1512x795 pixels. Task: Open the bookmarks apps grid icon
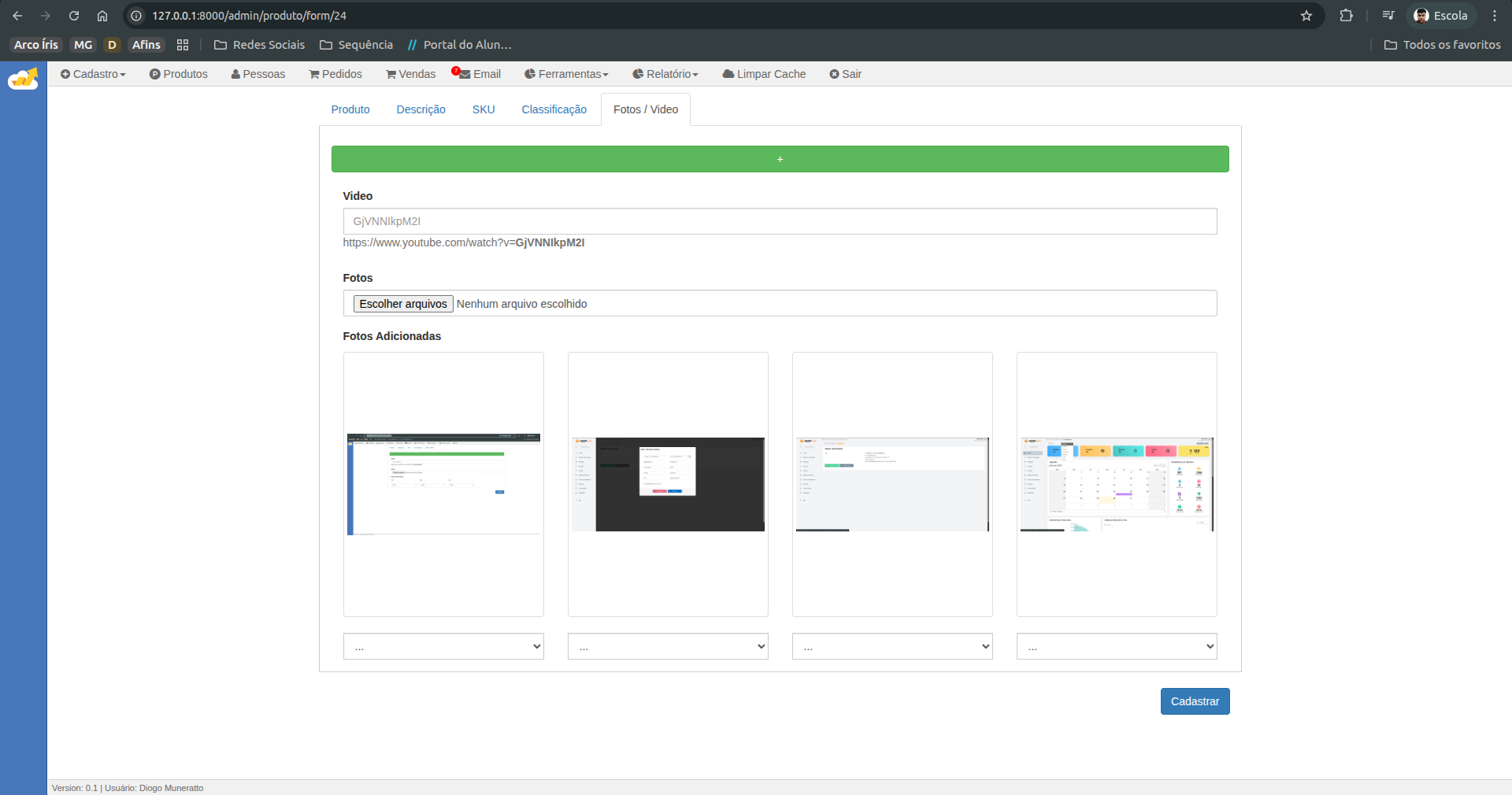tap(183, 45)
